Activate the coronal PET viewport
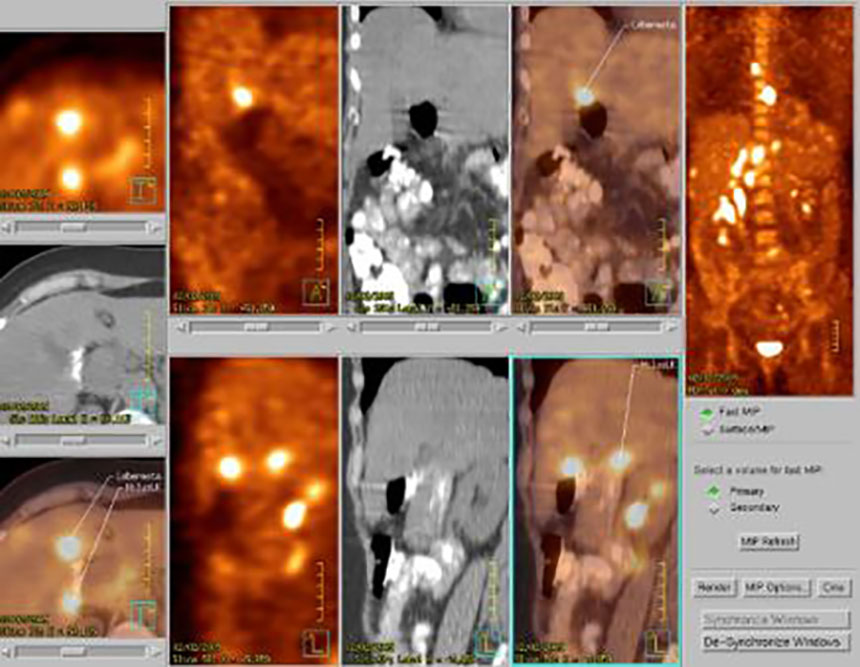This screenshot has width=860, height=667. tap(254, 160)
